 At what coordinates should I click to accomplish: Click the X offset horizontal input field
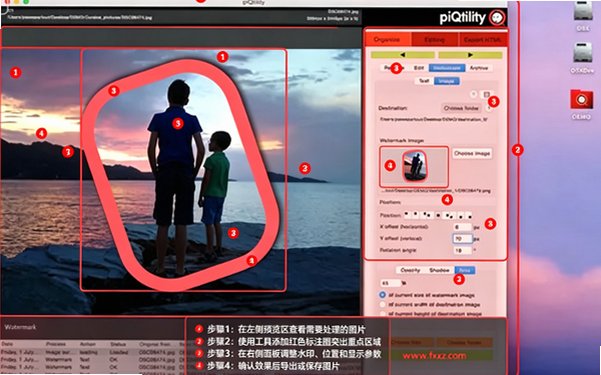(463, 227)
